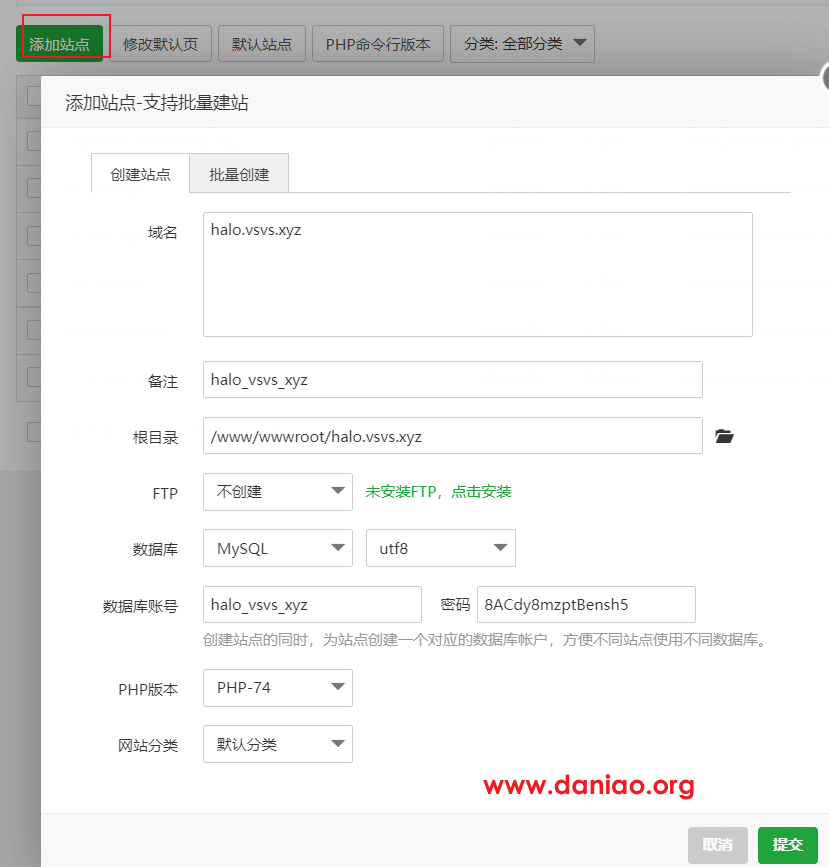Viewport: 829px width, 867px height.
Task: Focus the 域名 textarea containing halo.vsvs.xyz
Action: pyautogui.click(x=478, y=274)
